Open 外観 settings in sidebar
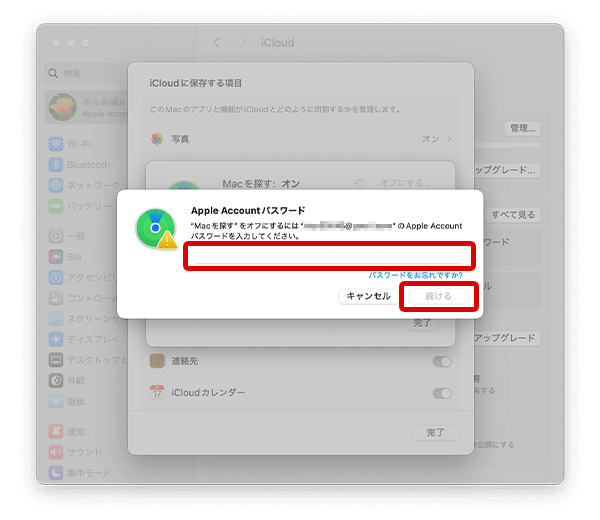 click(67, 381)
